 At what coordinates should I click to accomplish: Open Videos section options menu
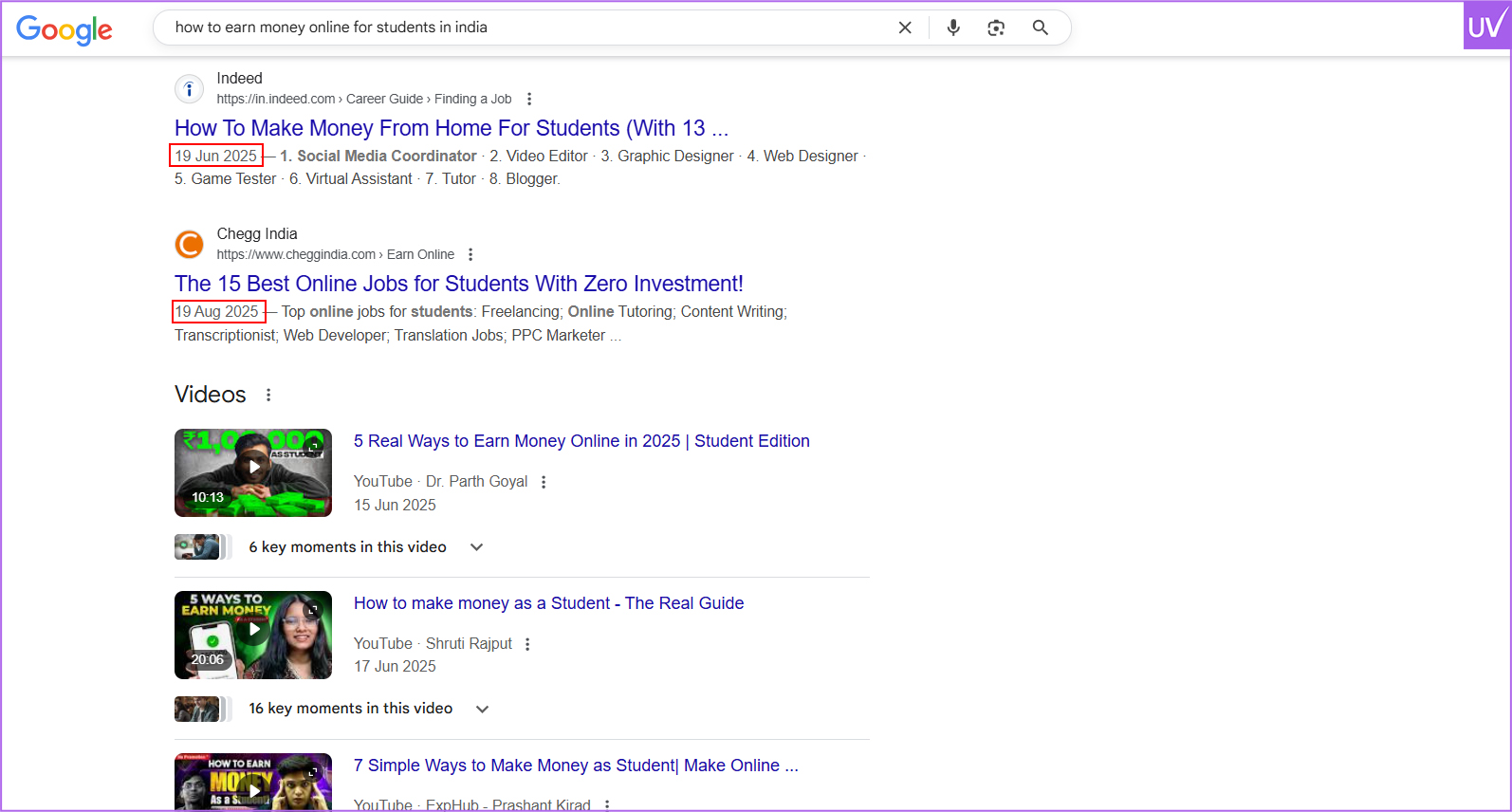[268, 395]
